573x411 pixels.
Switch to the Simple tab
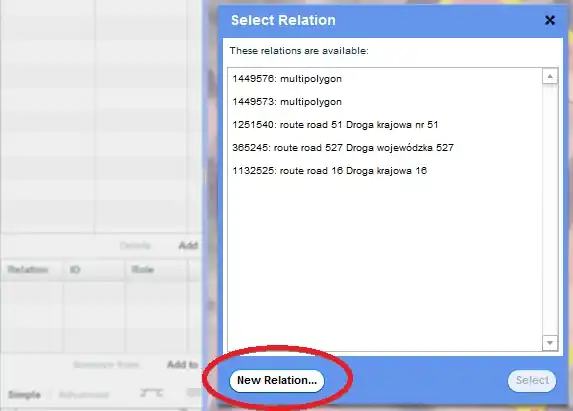click(24, 395)
